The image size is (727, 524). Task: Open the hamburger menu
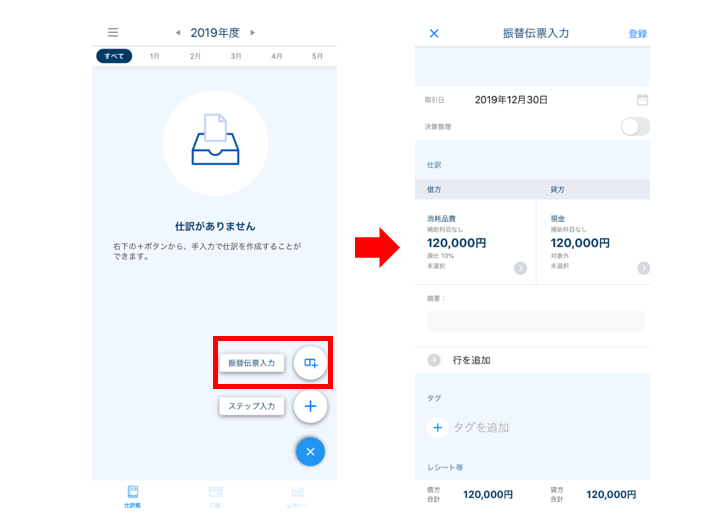click(113, 33)
